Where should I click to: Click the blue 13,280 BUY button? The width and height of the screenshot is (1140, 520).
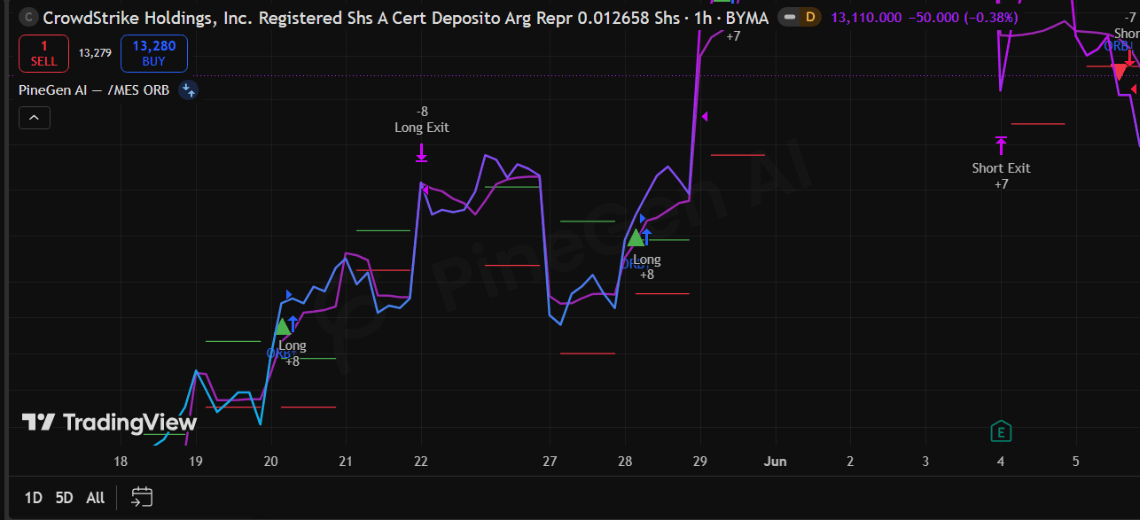154,53
